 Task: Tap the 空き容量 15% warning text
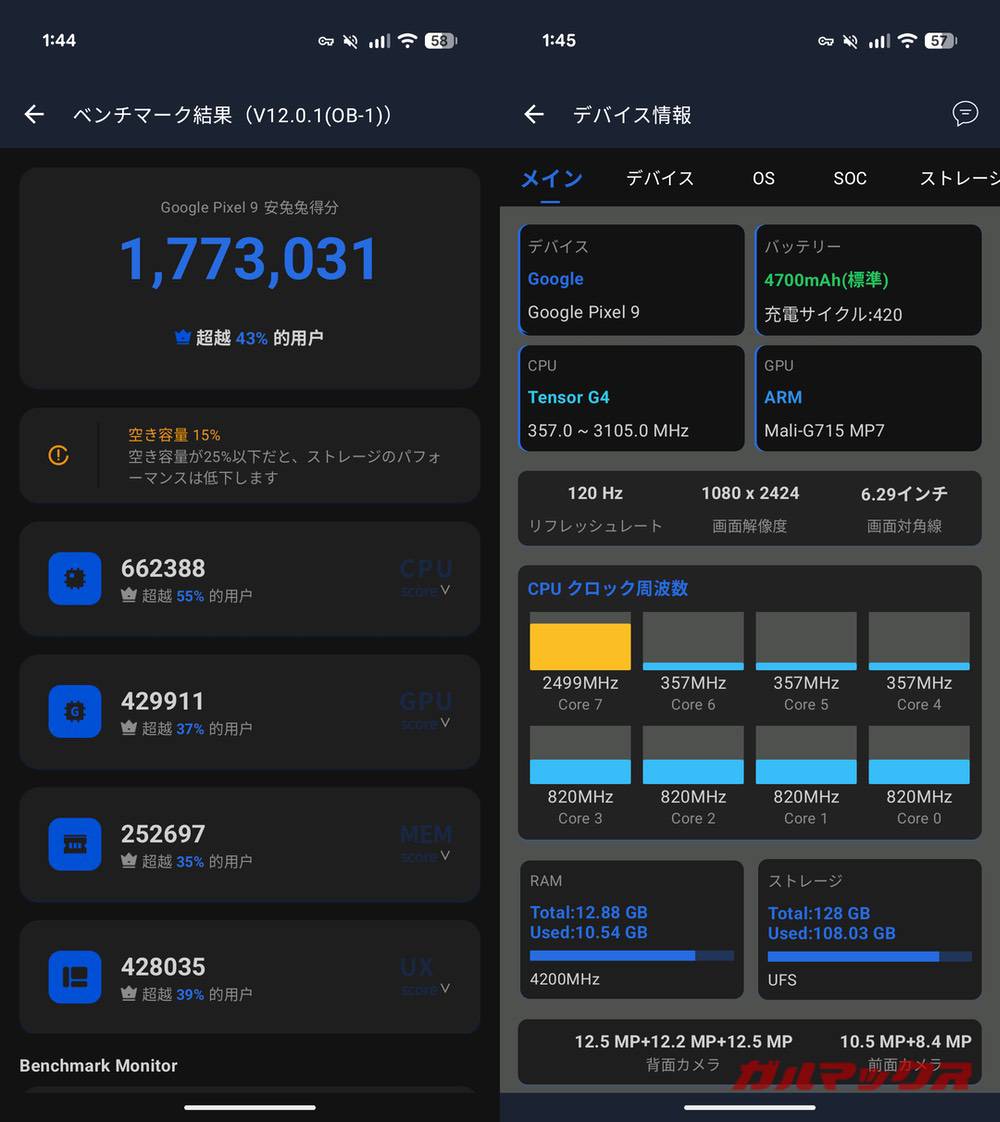(174, 434)
